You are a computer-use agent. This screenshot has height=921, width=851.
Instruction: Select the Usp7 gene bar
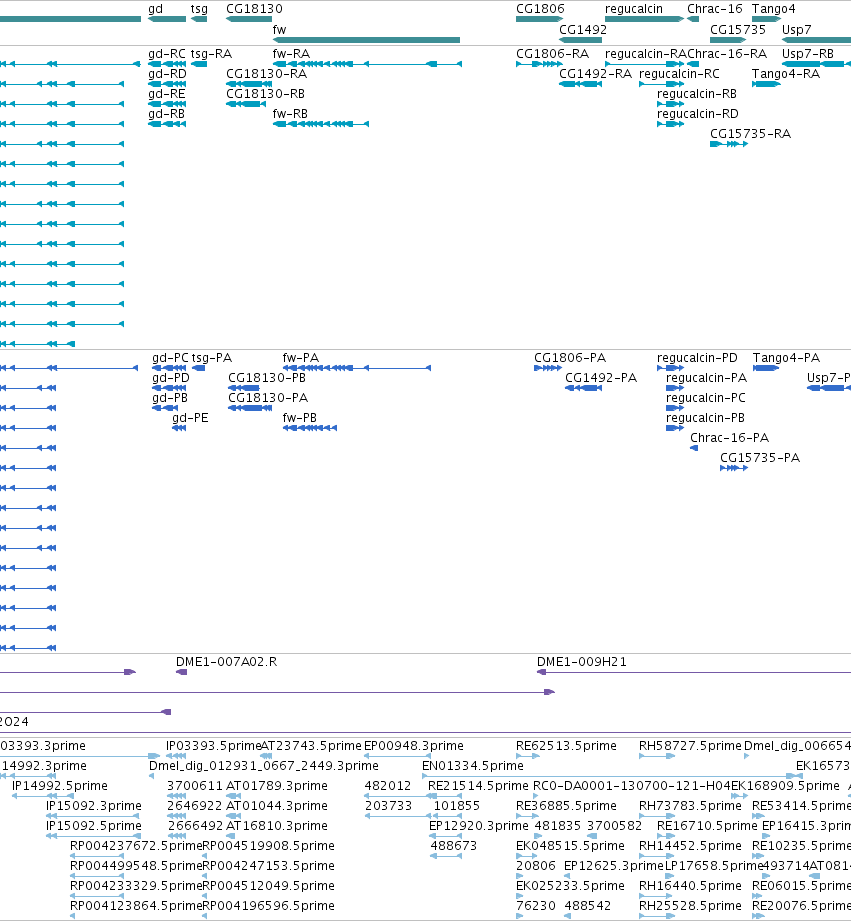[x=816, y=40]
